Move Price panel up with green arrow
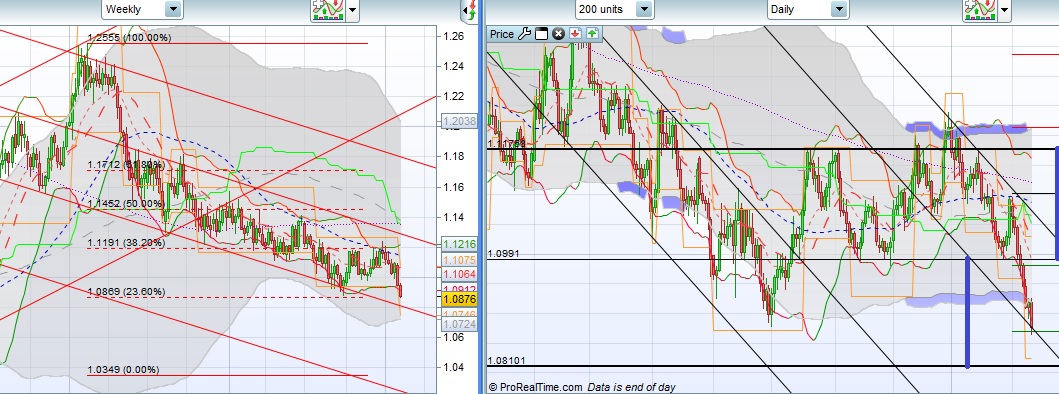1059x394 pixels. click(x=592, y=34)
